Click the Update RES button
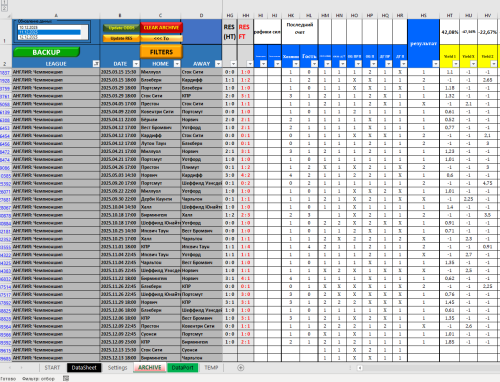500x382 pixels. [x=121, y=39]
